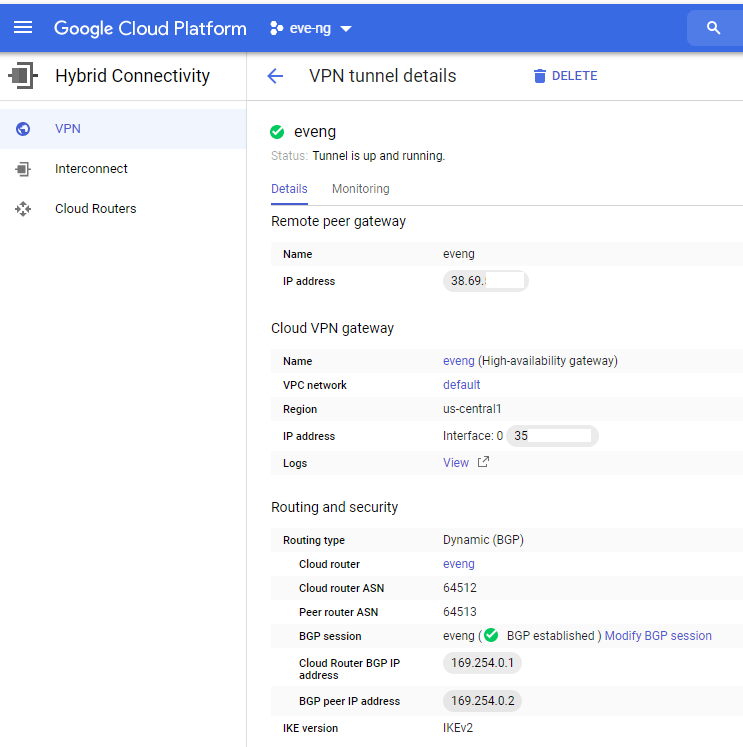Click the green tunnel status check icon
Viewport: 743px width, 747px height.
point(277,131)
